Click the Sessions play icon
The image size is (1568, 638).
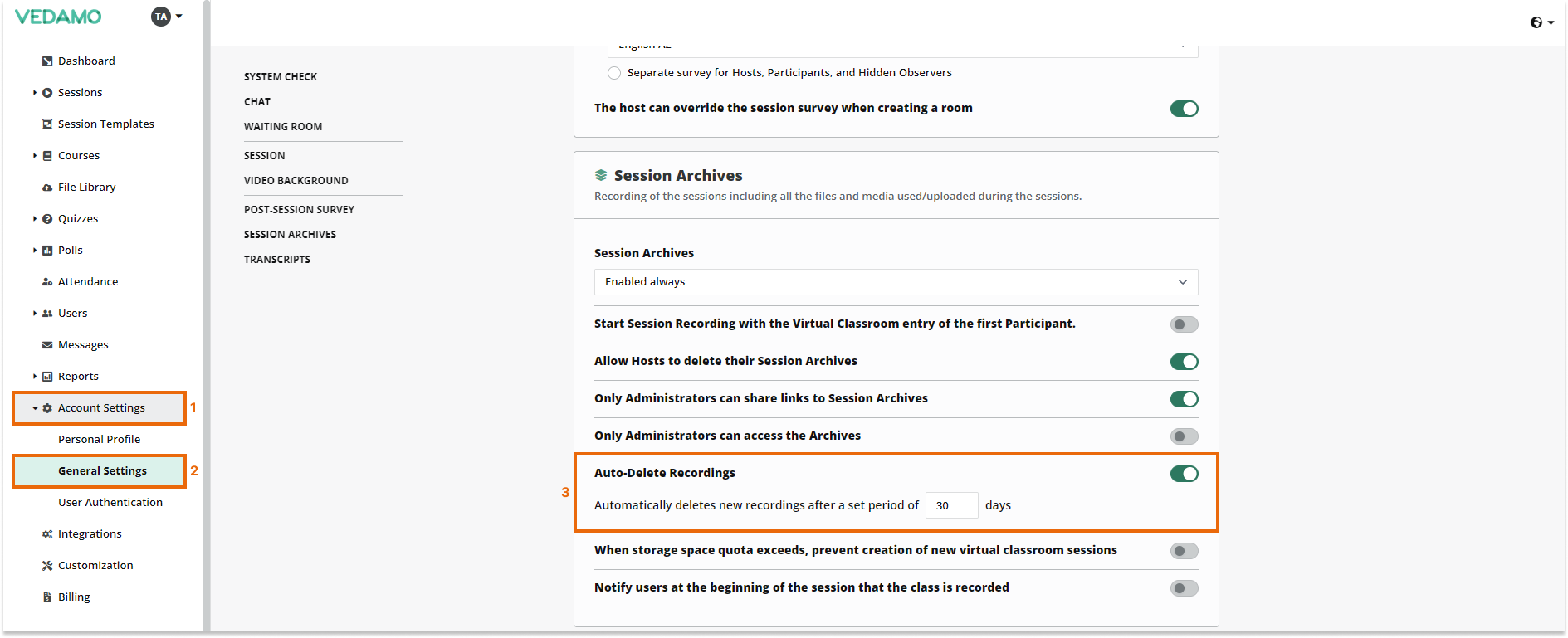tap(47, 93)
